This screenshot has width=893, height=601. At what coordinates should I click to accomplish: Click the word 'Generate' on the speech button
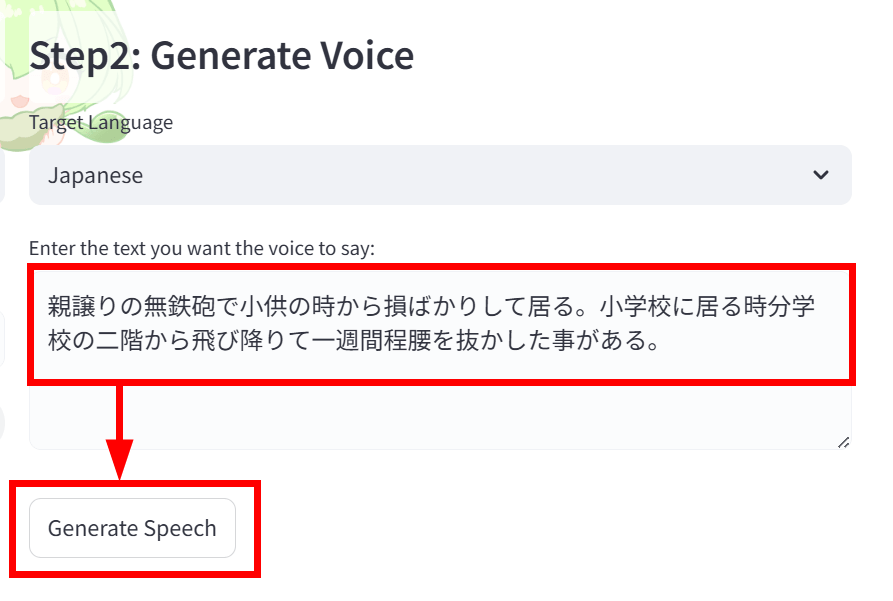(93, 528)
